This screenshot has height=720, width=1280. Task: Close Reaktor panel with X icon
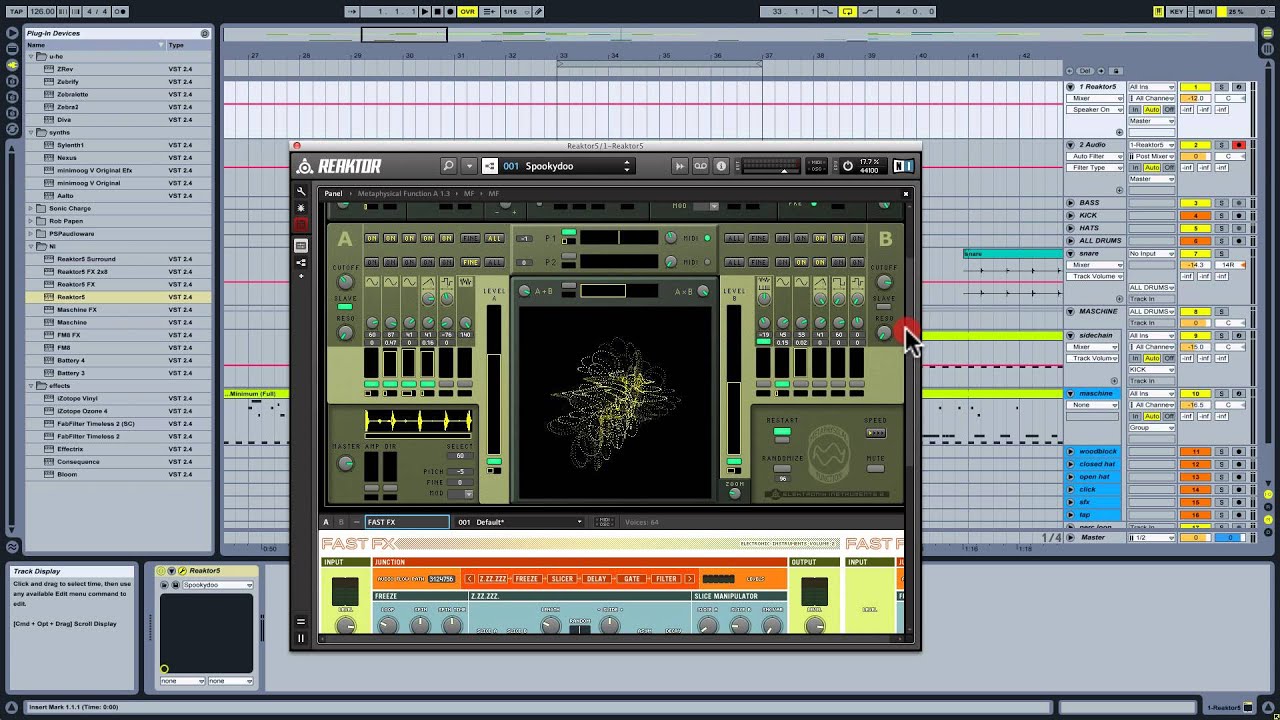(x=906, y=194)
